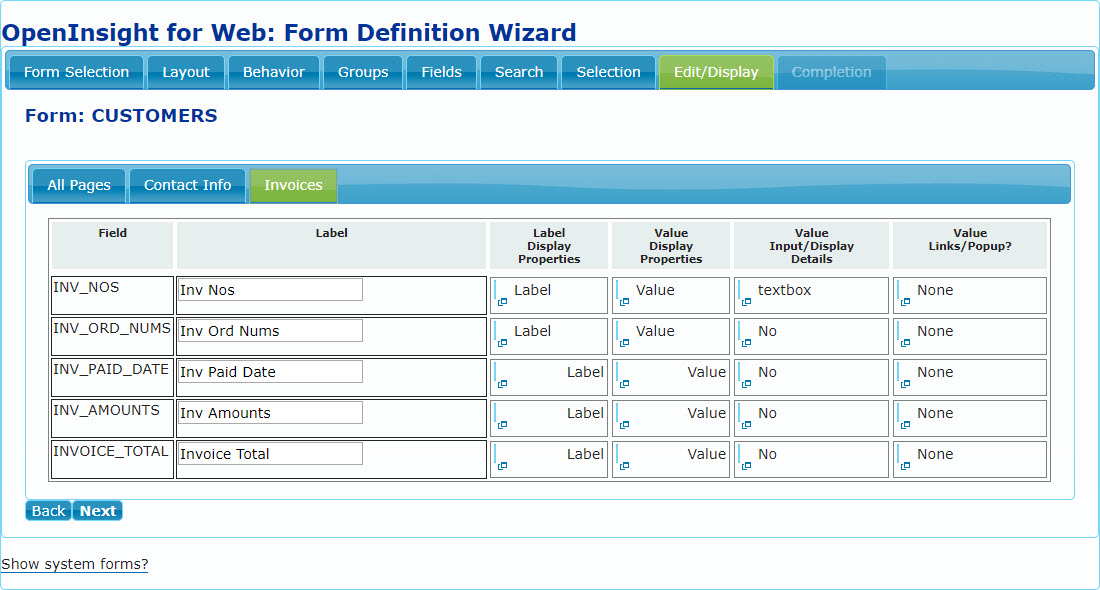Click into the 'Inv Ord Nums' label field
The width and height of the screenshot is (1100, 590).
pos(270,330)
